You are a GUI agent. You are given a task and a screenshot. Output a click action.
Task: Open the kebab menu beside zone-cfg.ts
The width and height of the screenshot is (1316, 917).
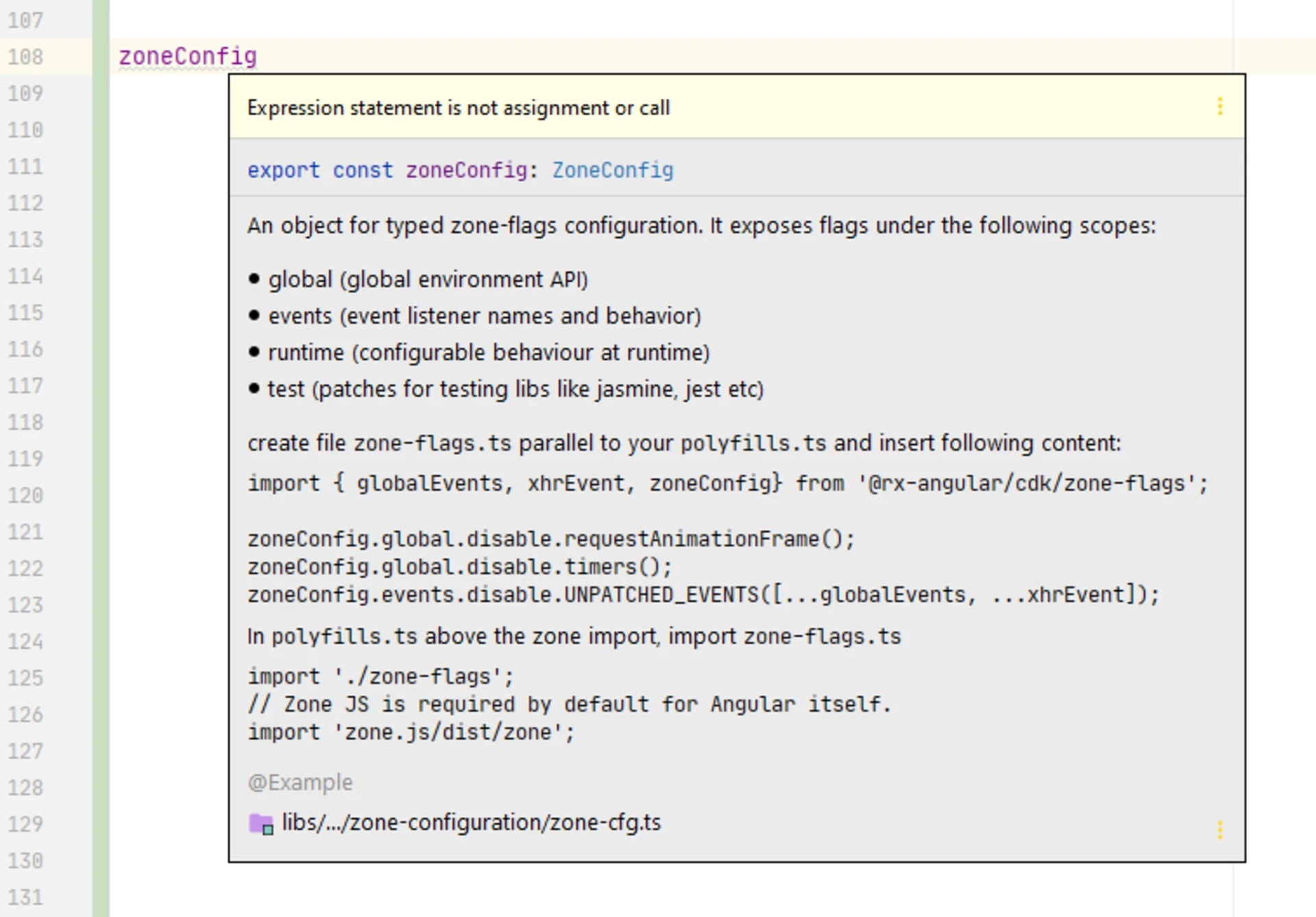click(x=1220, y=829)
